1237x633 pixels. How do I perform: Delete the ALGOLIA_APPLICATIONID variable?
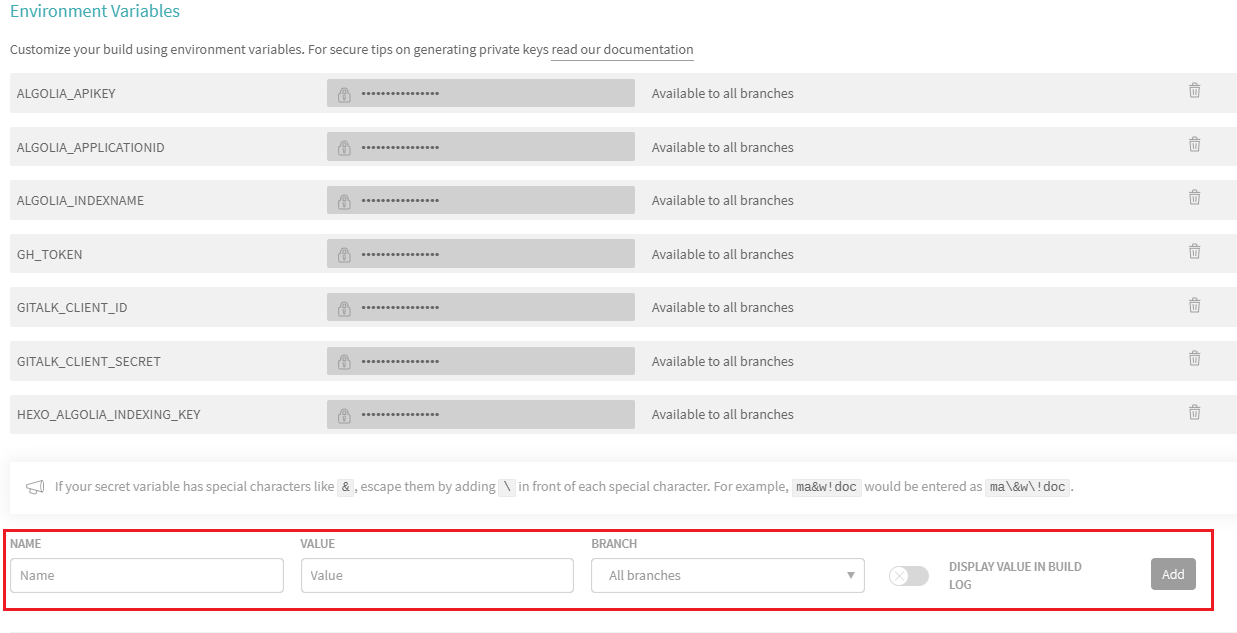(x=1194, y=144)
